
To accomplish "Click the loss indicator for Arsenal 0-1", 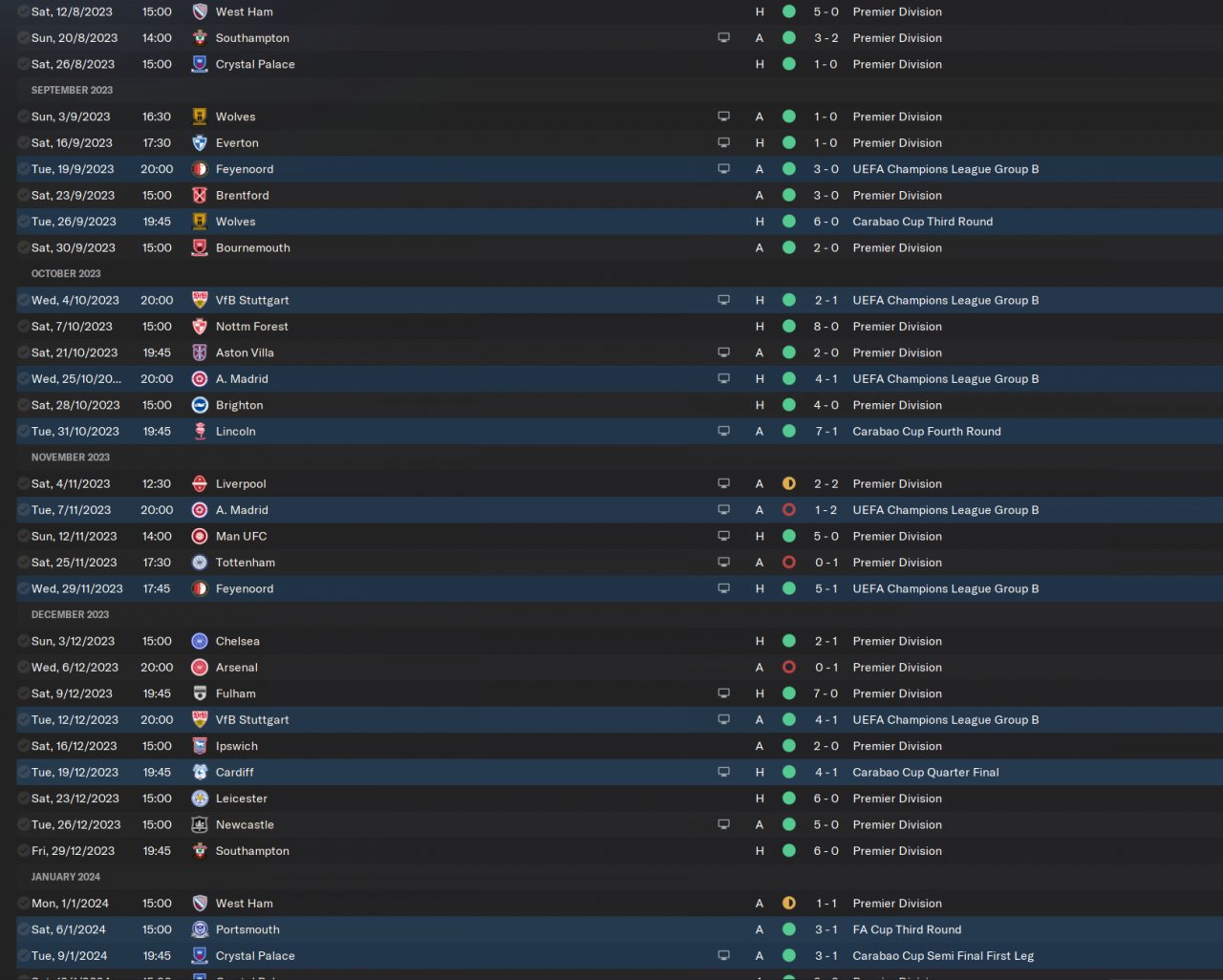I will pos(789,668).
